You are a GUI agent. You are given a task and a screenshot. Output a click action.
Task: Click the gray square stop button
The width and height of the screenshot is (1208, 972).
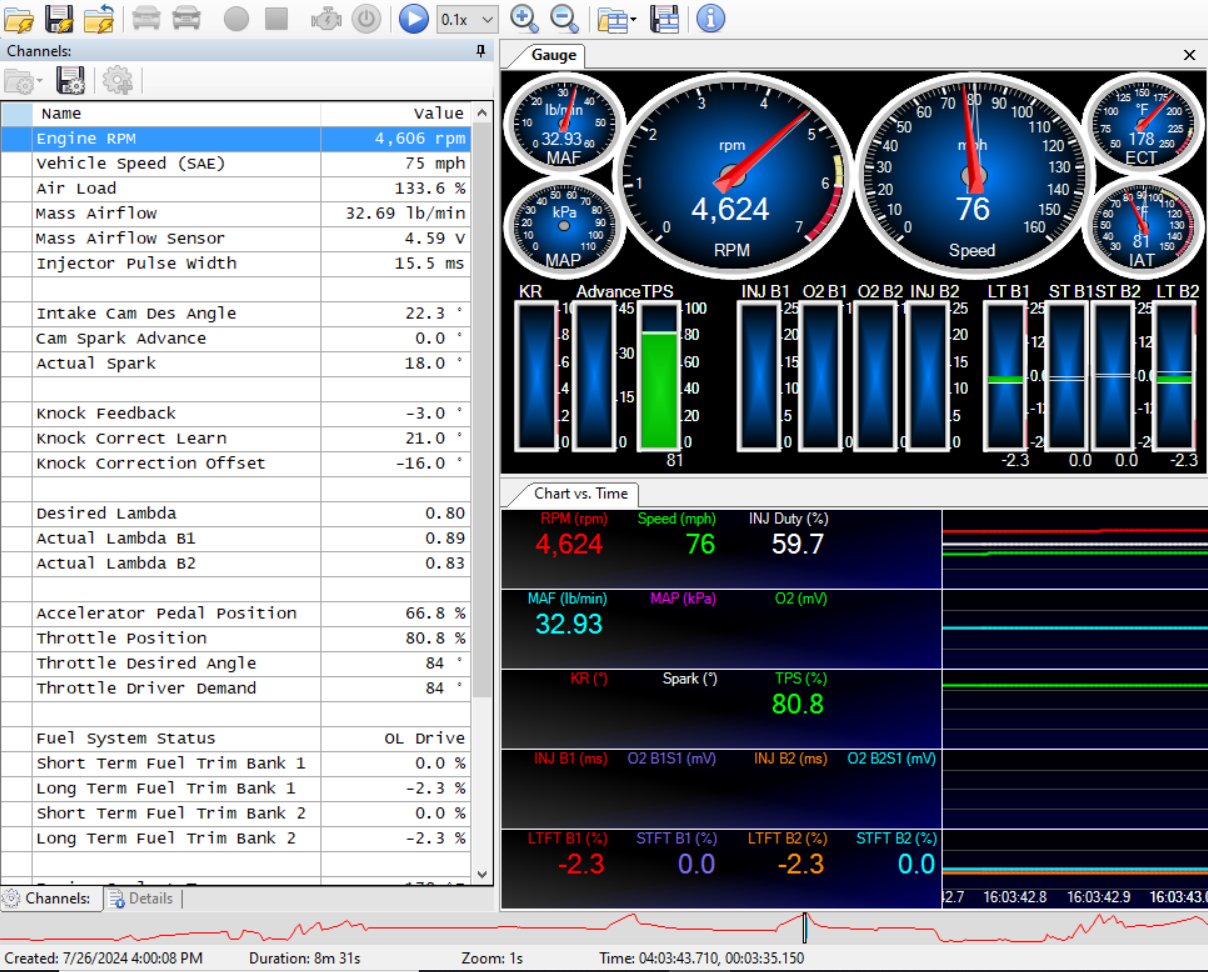[x=276, y=18]
